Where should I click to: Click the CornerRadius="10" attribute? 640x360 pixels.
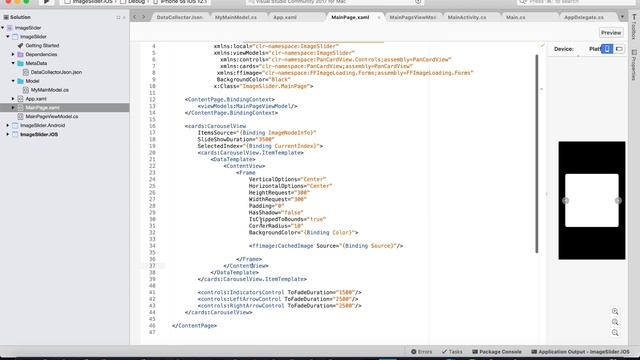tap(276, 226)
